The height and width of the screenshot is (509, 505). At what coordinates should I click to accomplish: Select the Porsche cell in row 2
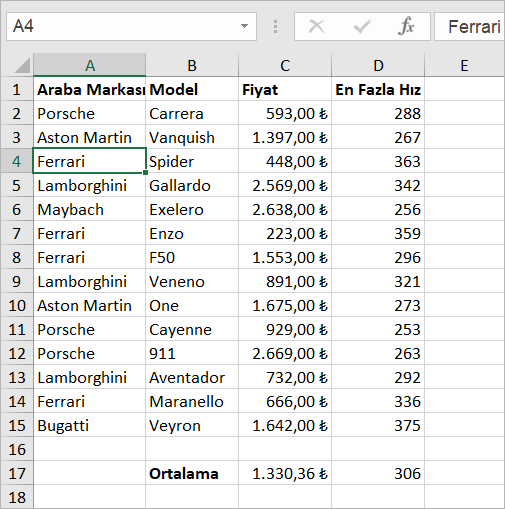click(x=90, y=113)
